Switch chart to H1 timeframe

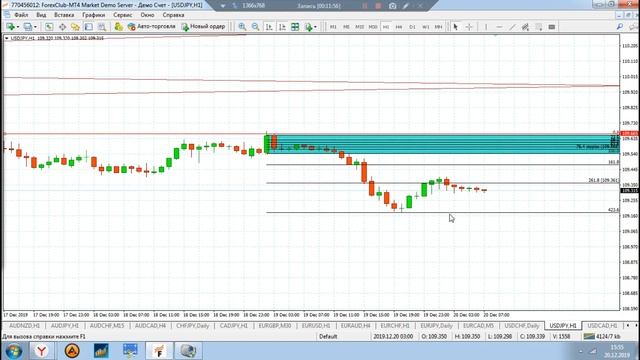pos(386,27)
